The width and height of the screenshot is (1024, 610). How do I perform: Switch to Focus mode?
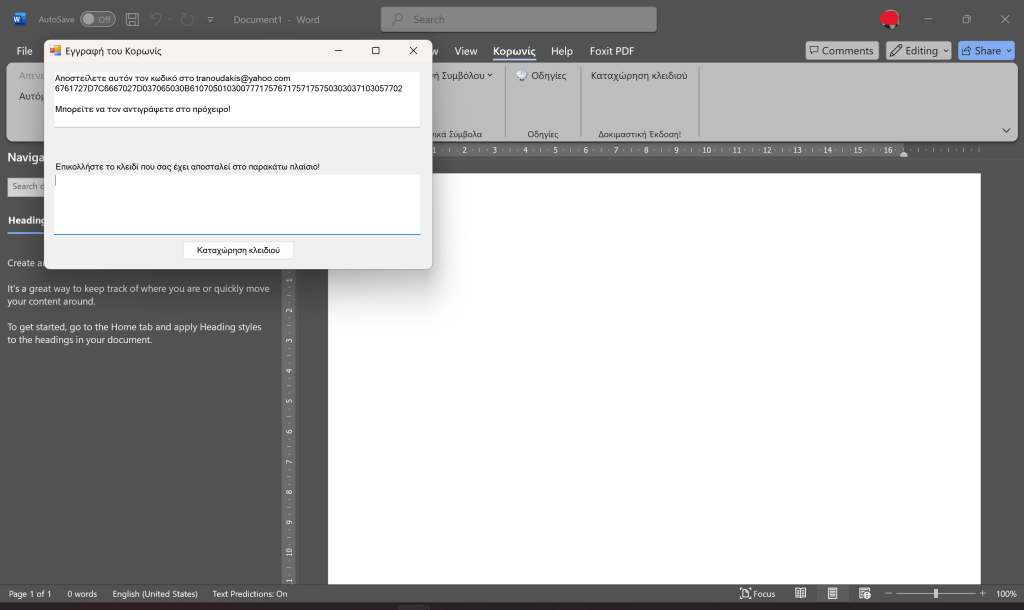pyautogui.click(x=757, y=594)
